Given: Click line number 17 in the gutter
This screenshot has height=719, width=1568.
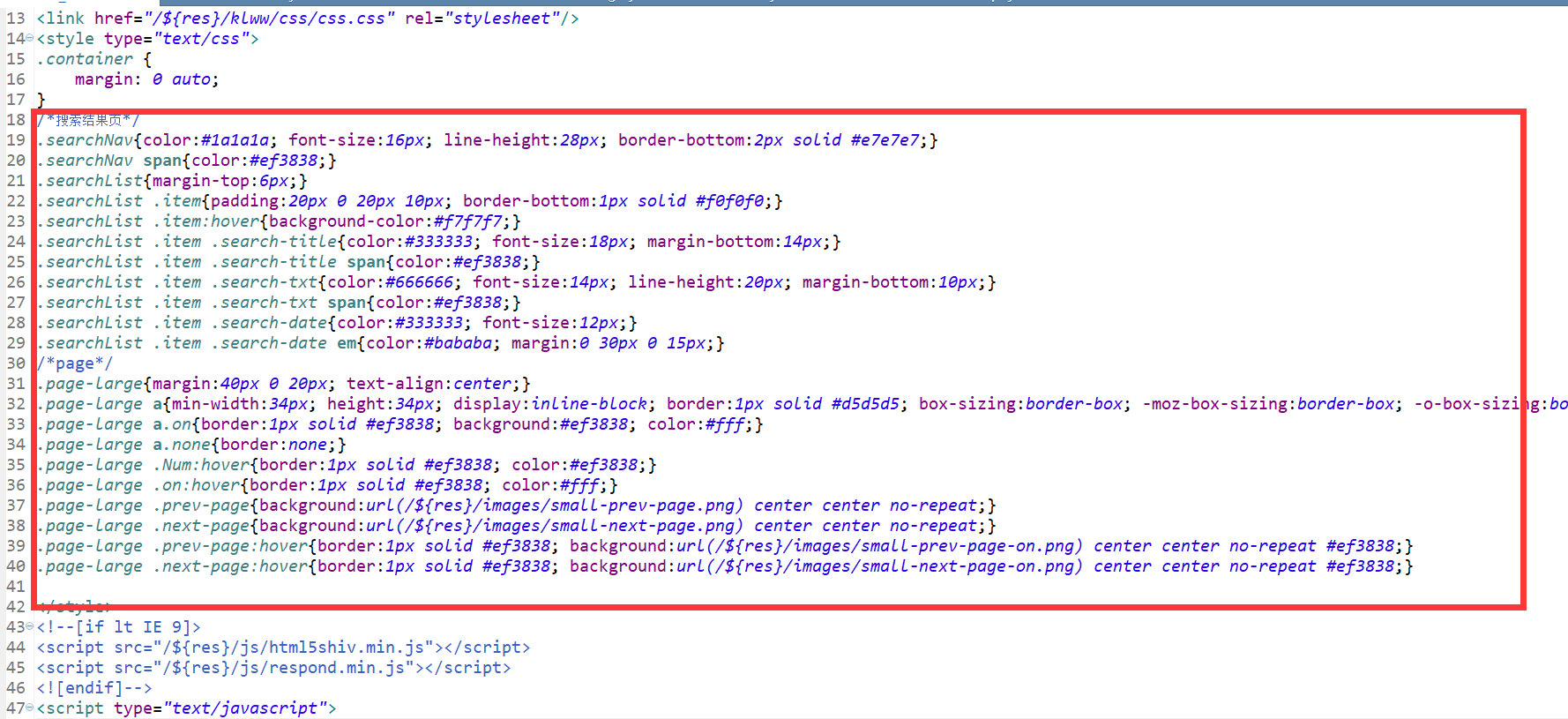Looking at the screenshot, I should [16, 100].
